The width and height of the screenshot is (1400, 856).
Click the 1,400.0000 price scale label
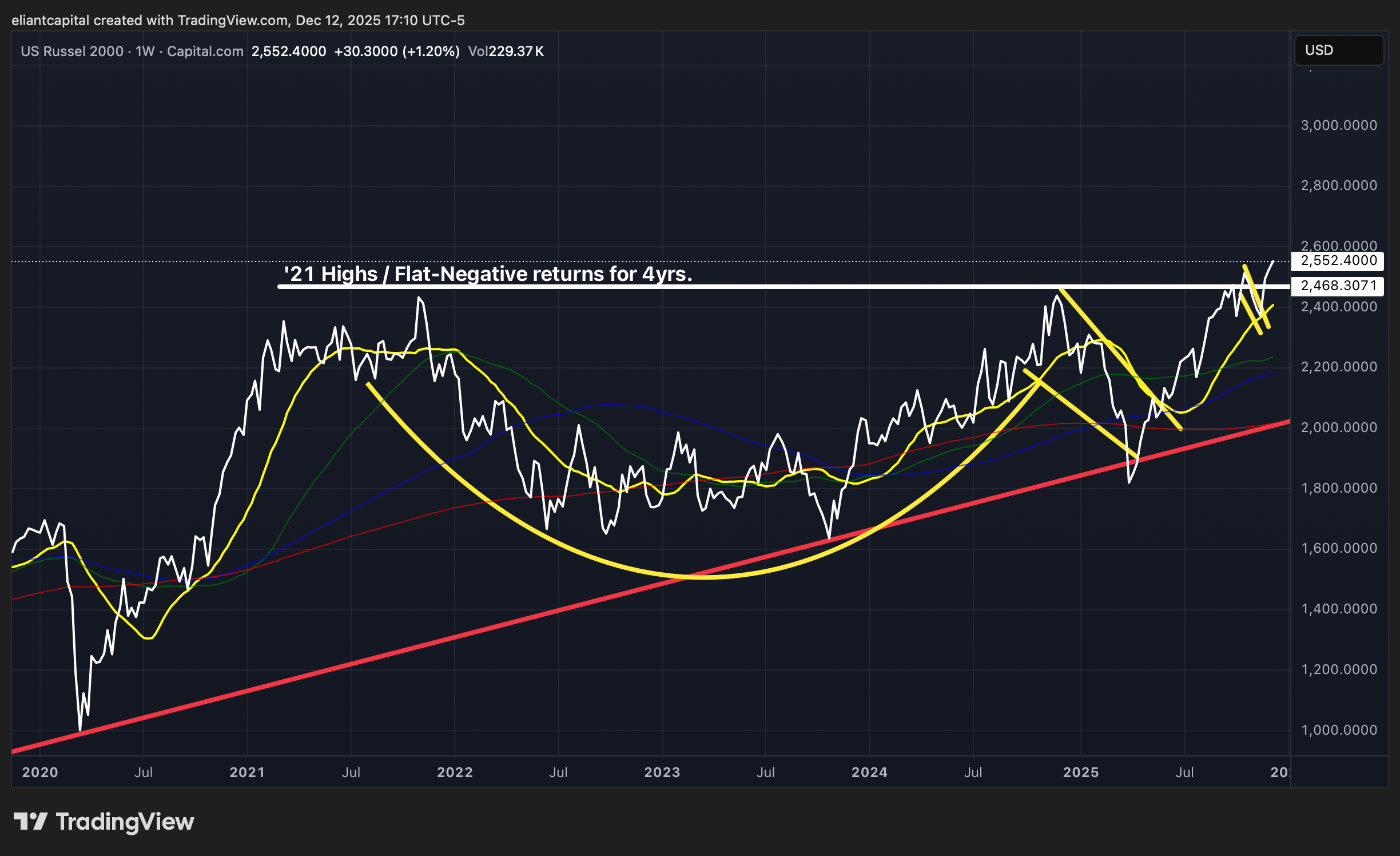(x=1338, y=609)
